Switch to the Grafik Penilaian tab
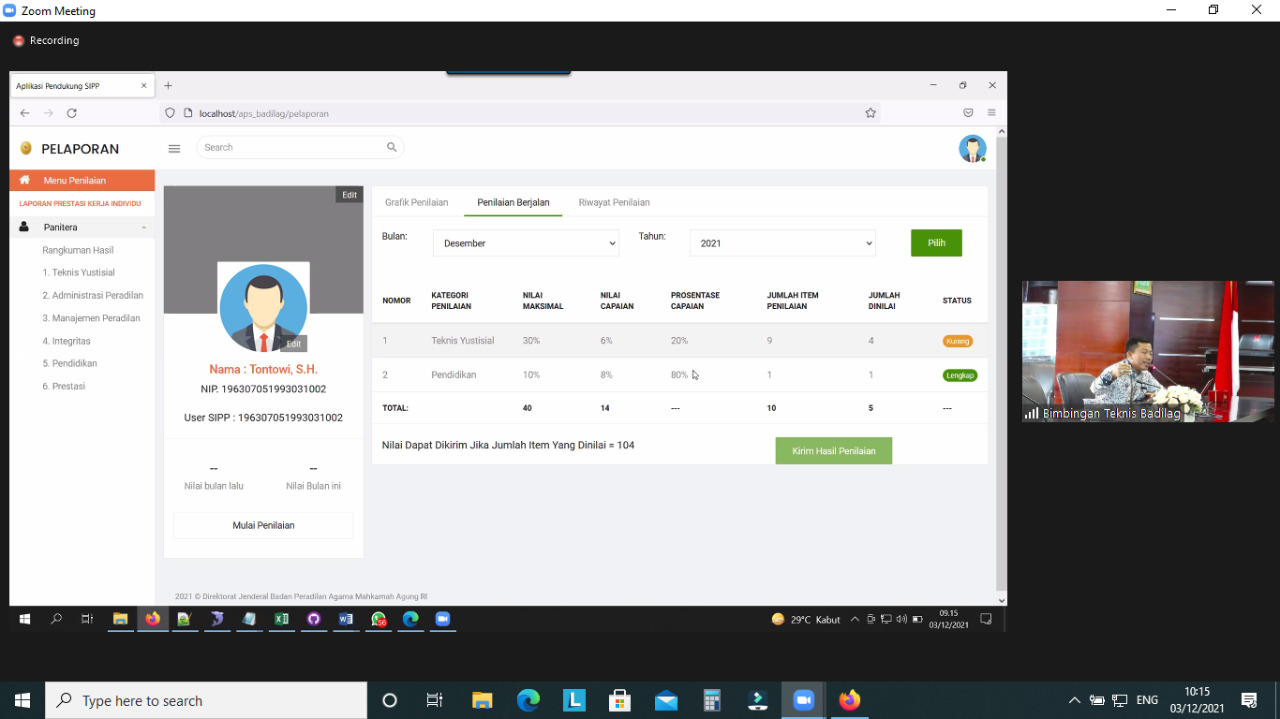1280x719 pixels. pos(416,202)
